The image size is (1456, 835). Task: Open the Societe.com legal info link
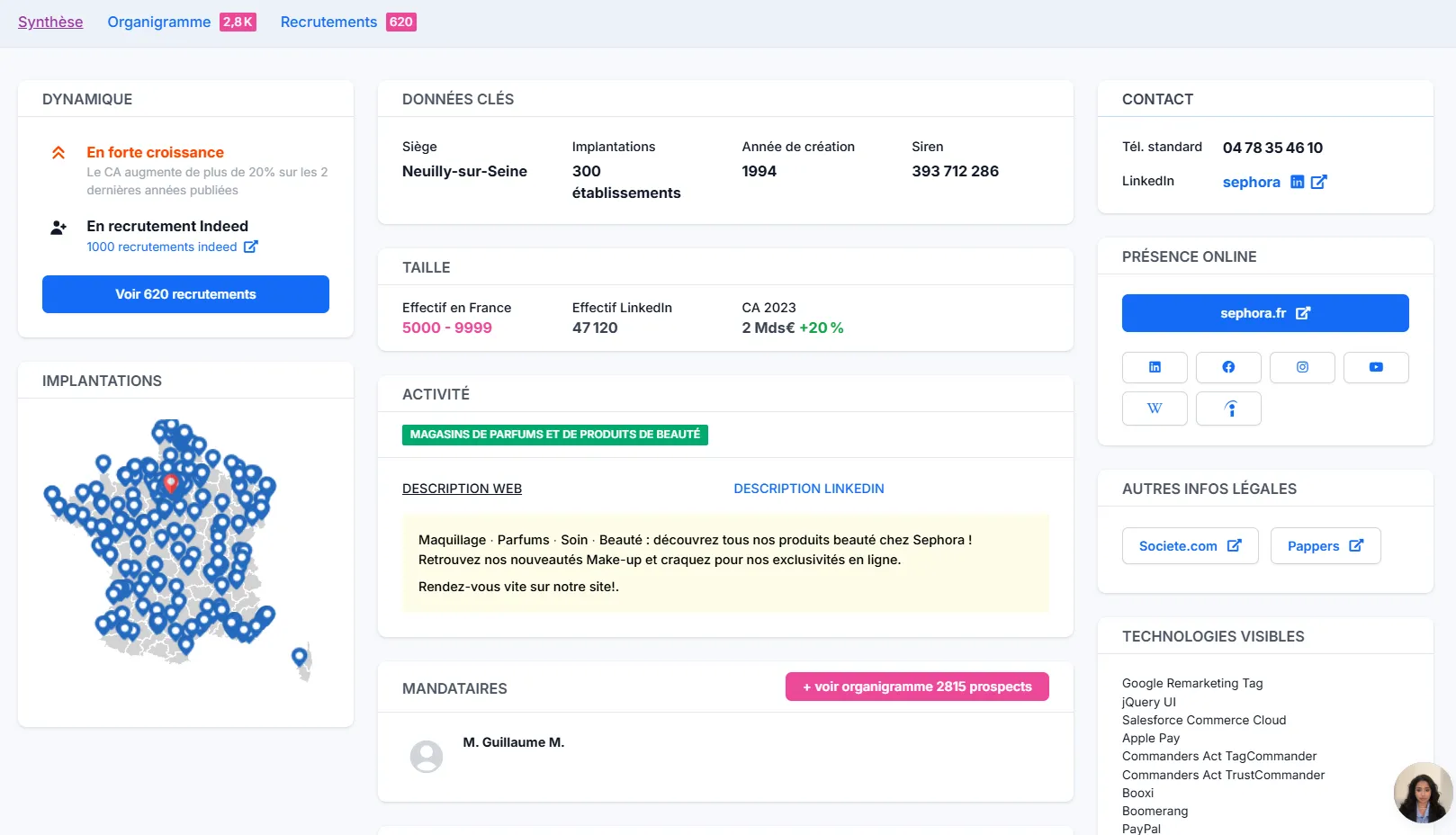(1190, 546)
